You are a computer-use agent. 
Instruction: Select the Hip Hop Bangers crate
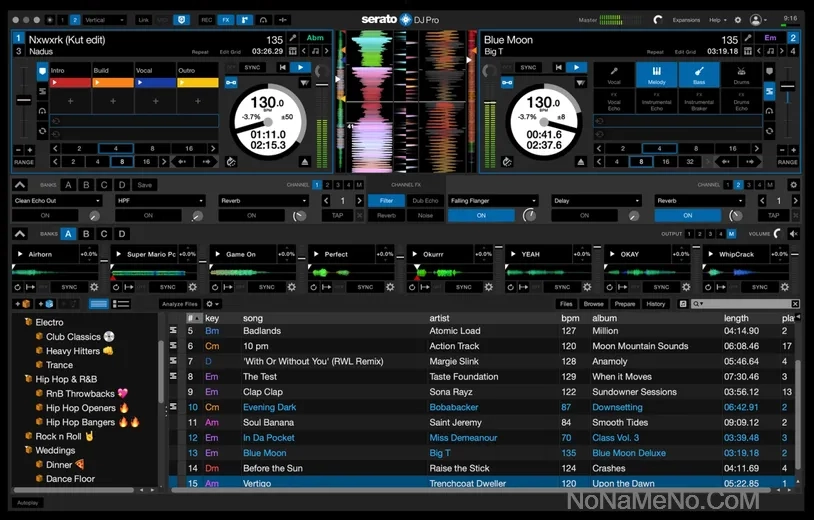tap(81, 422)
